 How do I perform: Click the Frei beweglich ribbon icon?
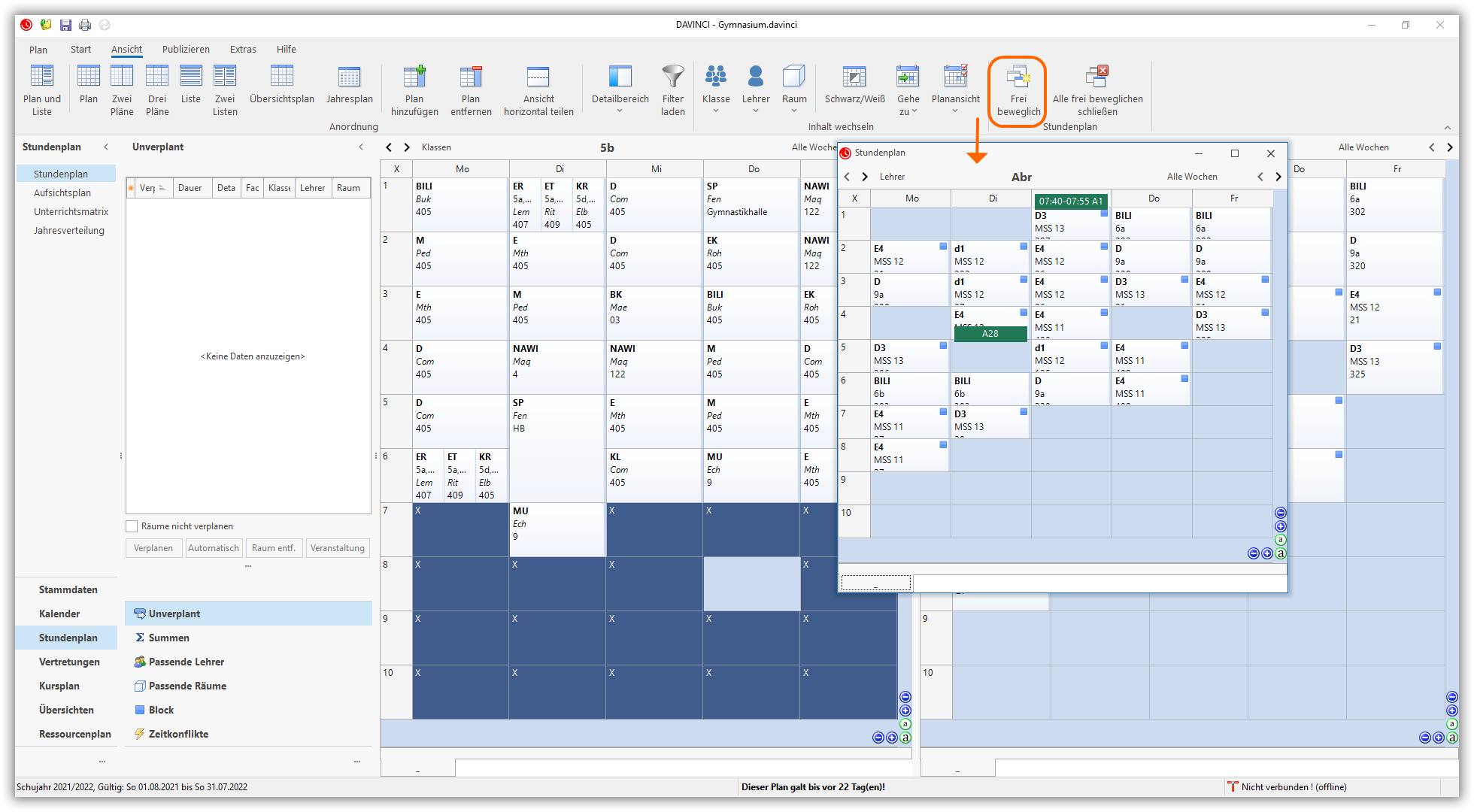click(x=1018, y=77)
